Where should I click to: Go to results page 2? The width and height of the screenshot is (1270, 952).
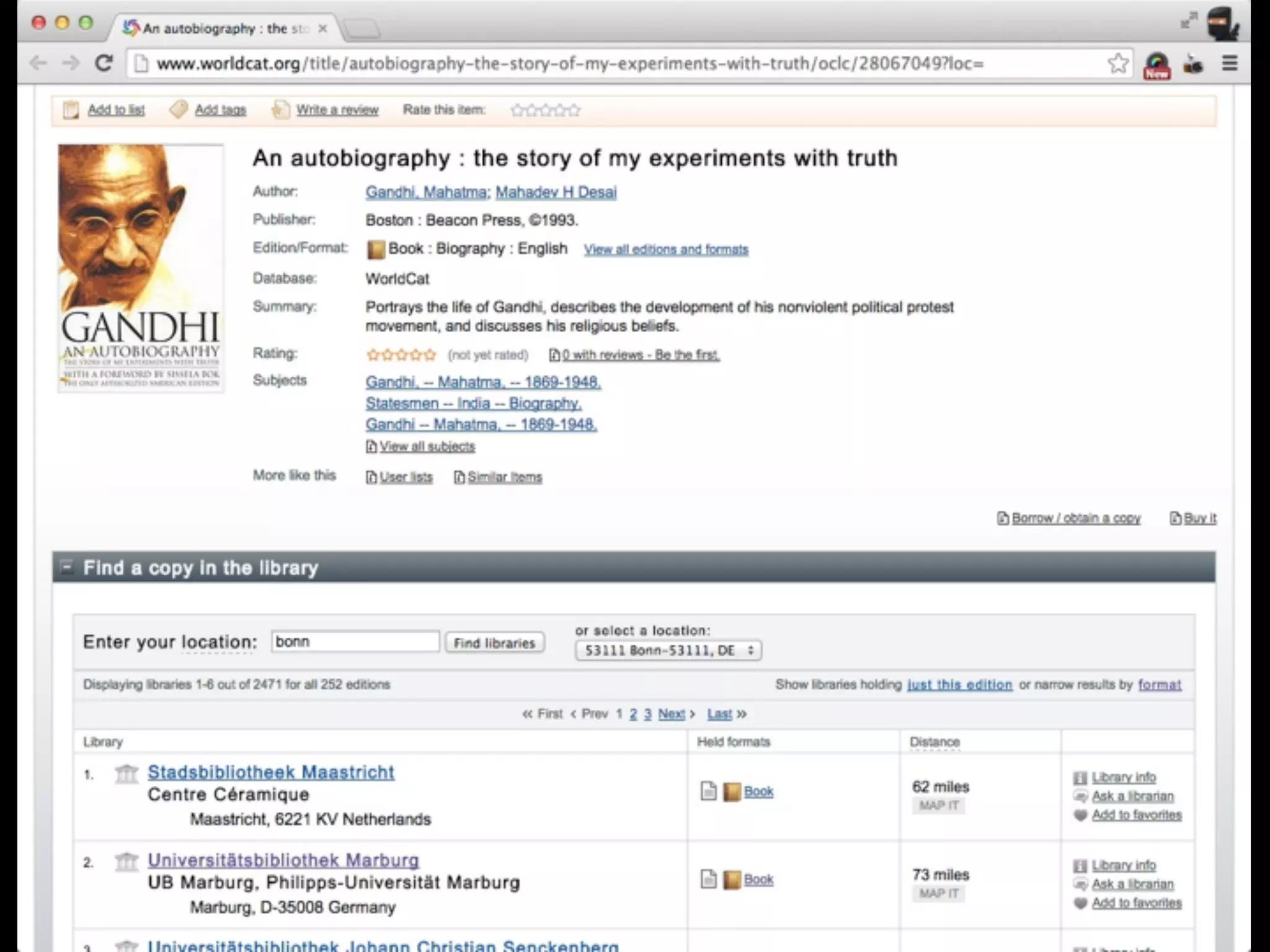point(633,714)
